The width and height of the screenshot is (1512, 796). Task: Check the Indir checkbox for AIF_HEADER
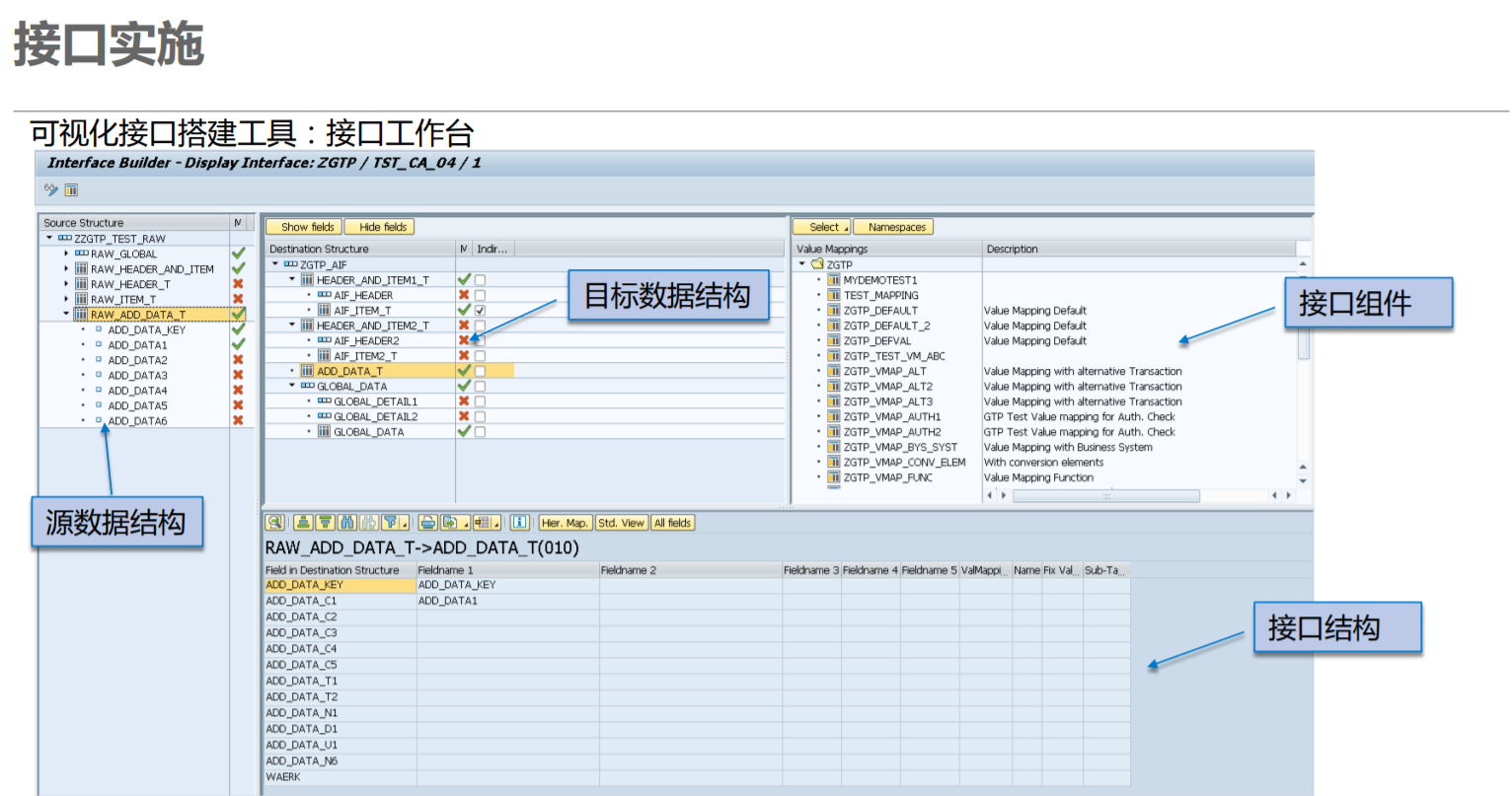pos(479,294)
